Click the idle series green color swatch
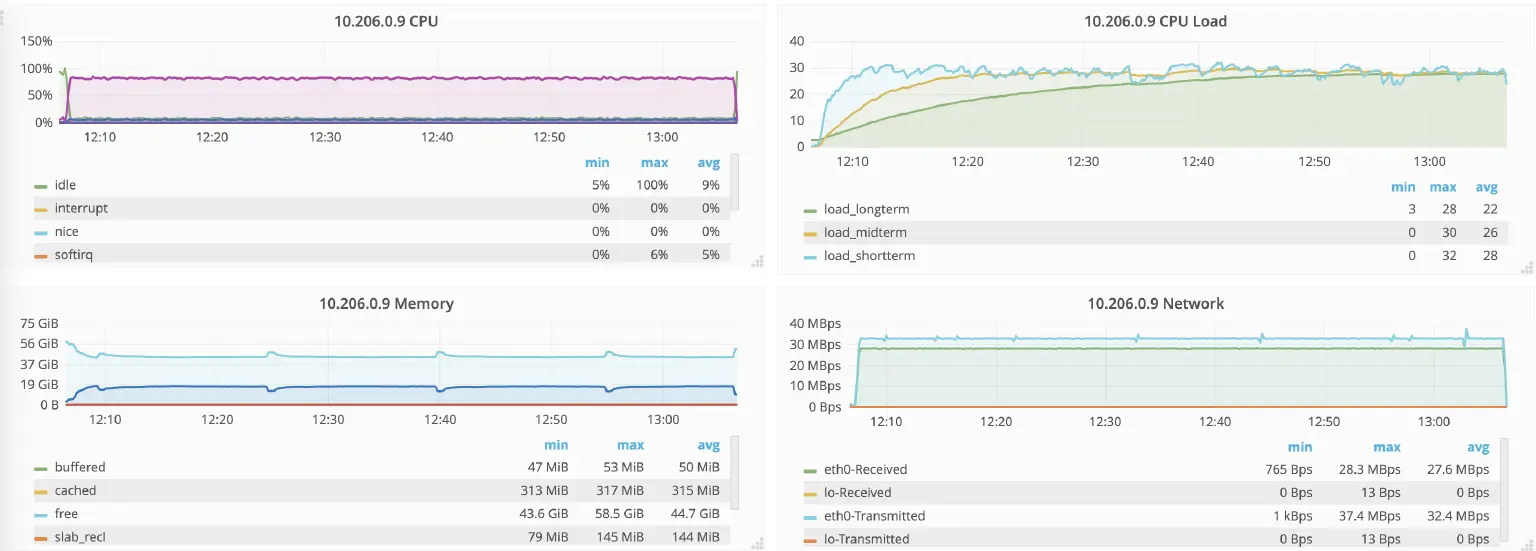The width and height of the screenshot is (1536, 551). click(x=41, y=186)
